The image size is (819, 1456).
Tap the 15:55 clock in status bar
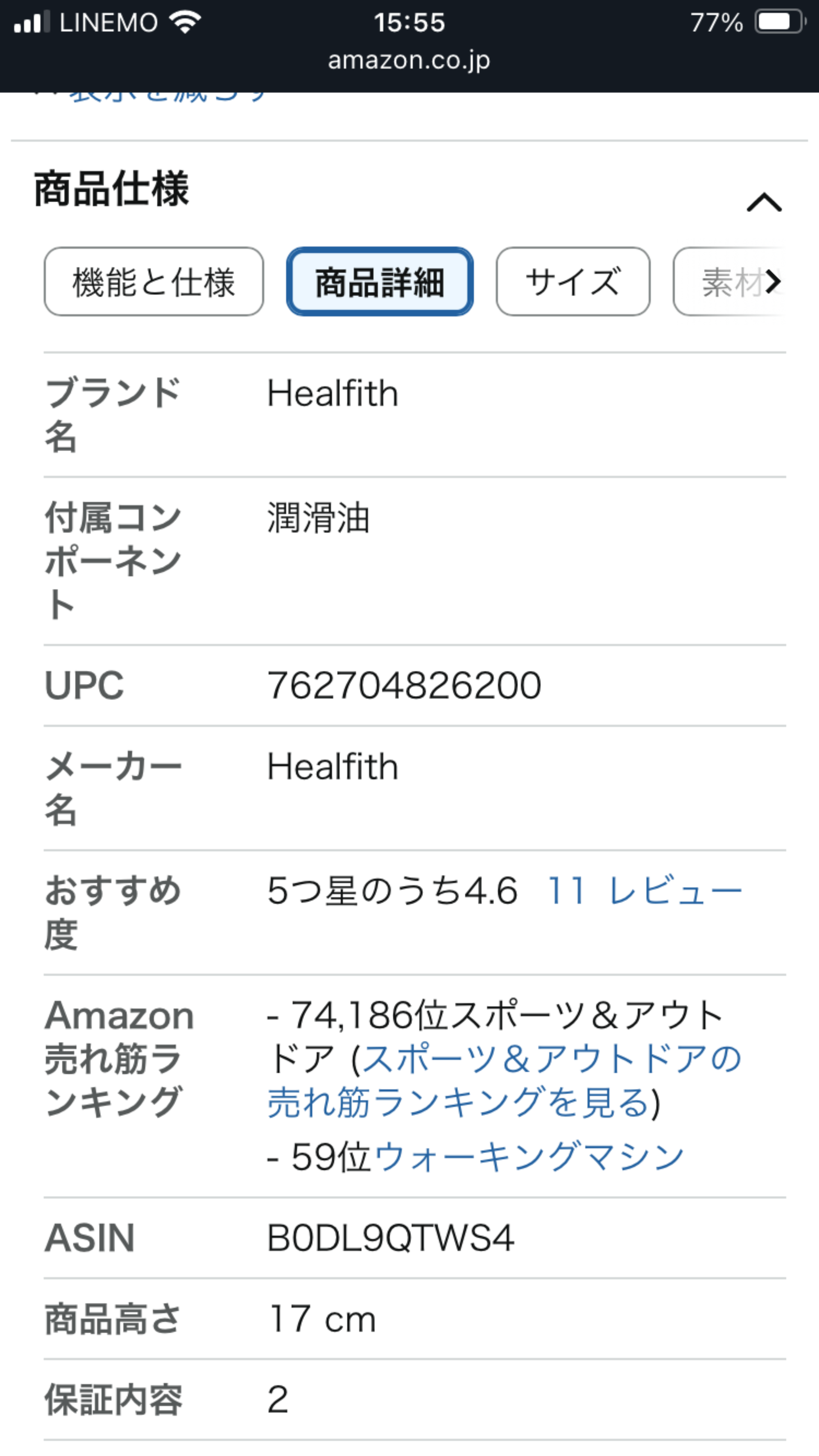click(409, 23)
